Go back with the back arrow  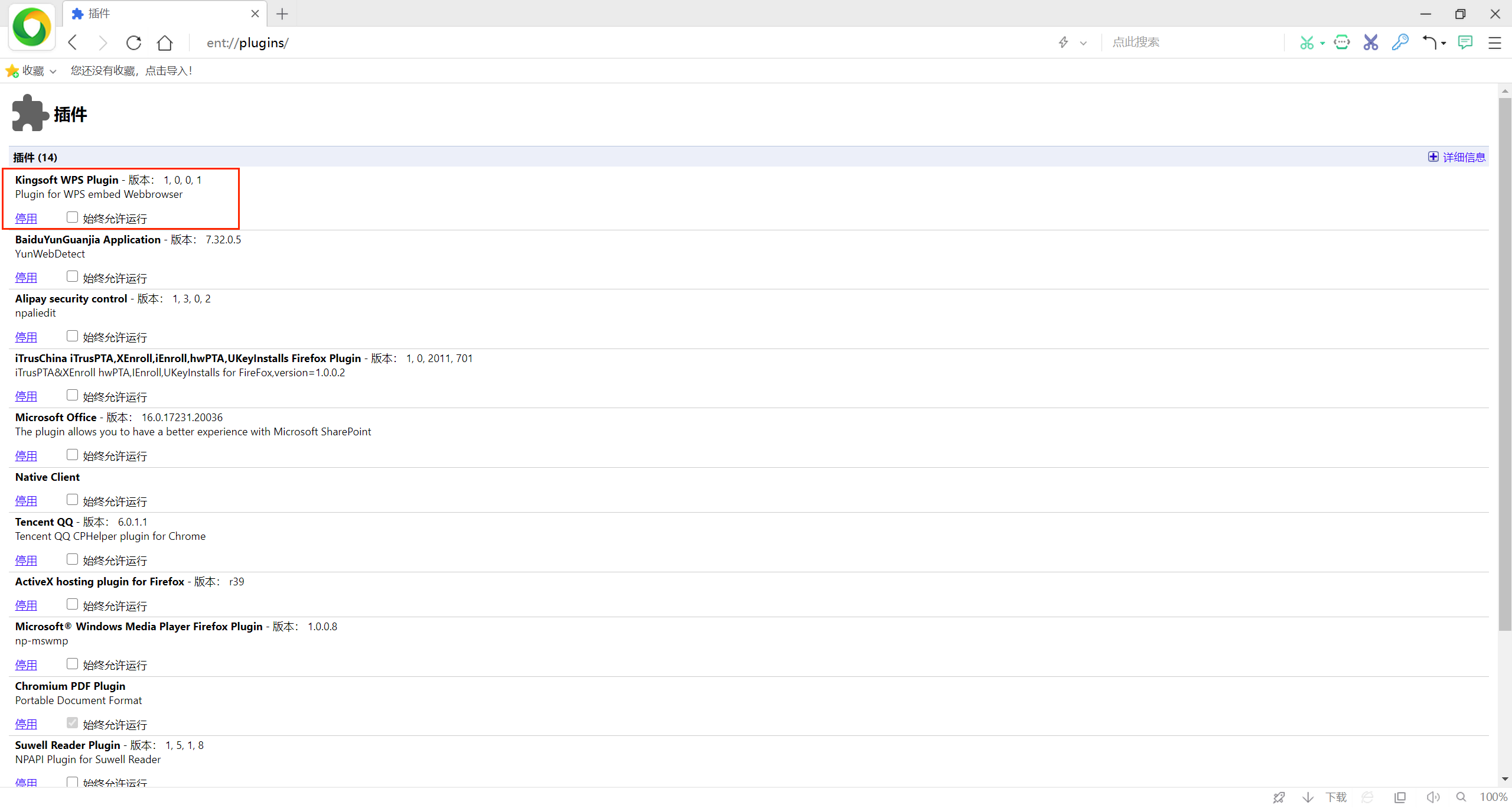point(73,43)
